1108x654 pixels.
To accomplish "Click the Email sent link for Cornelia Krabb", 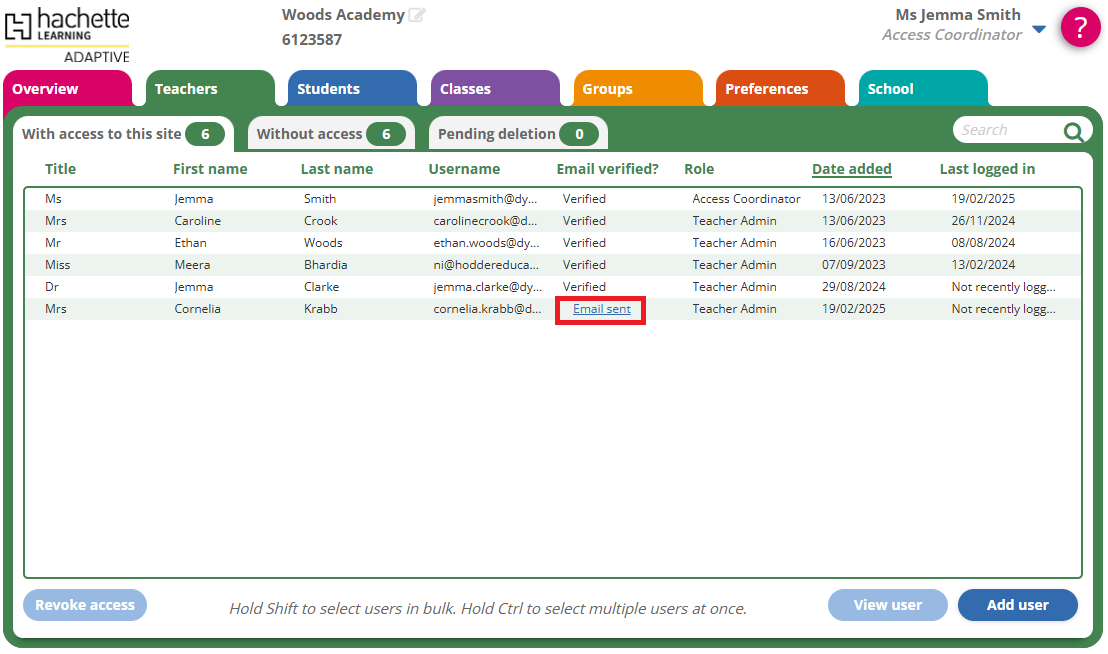I will [601, 309].
